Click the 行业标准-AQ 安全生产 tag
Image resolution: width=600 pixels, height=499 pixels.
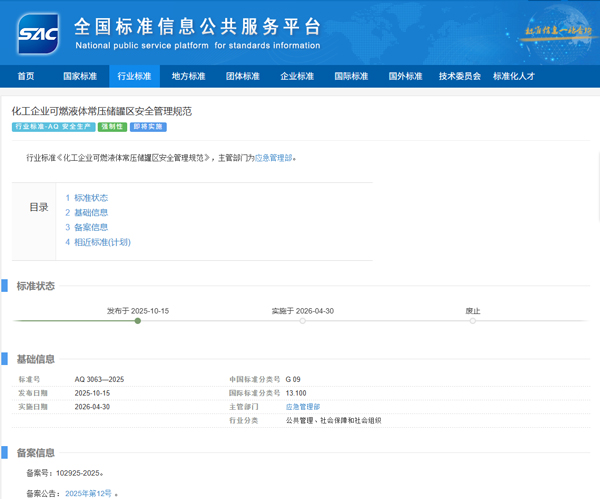click(x=54, y=127)
